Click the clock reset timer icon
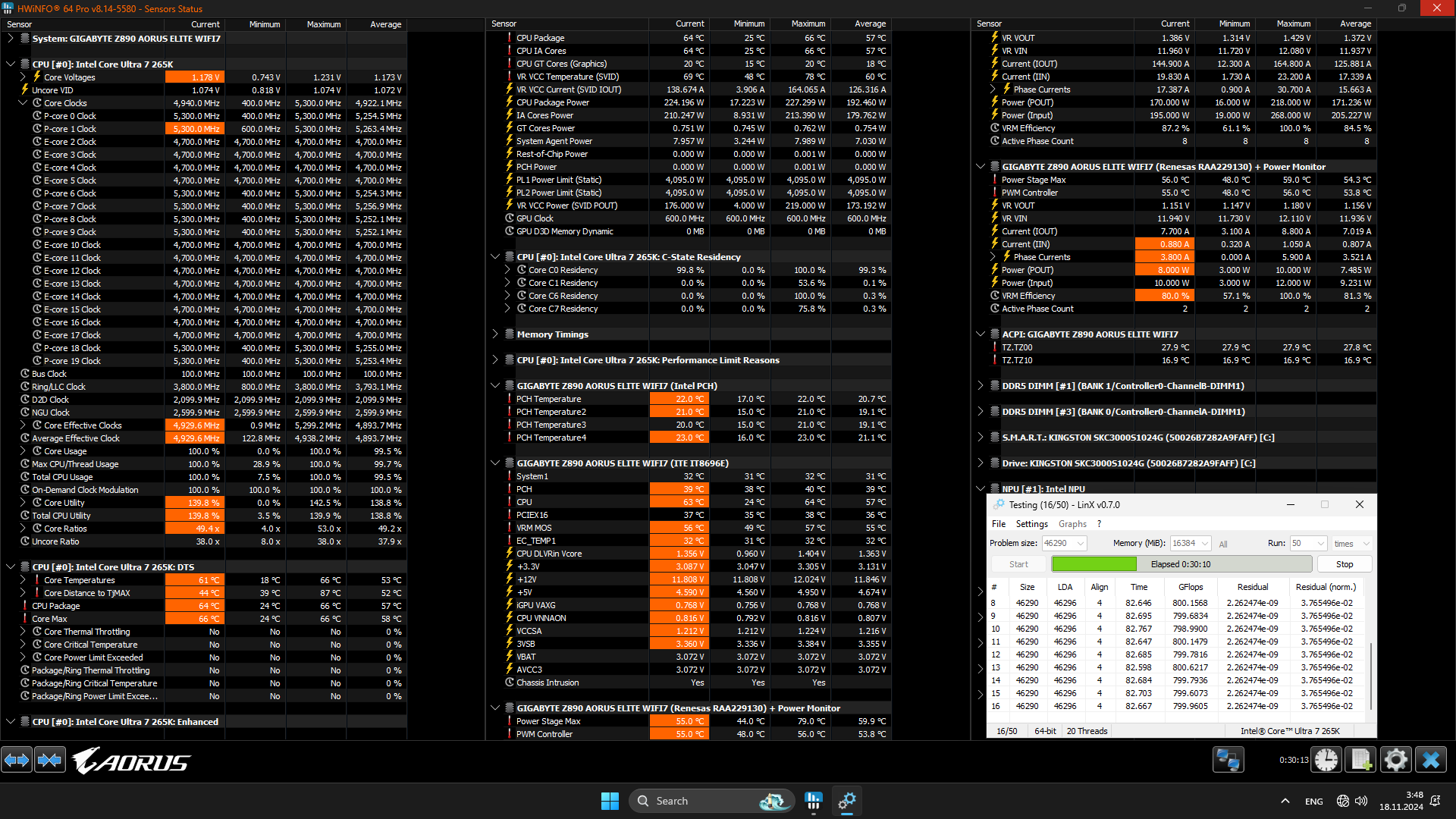Viewport: 1456px width, 819px height. [1326, 759]
